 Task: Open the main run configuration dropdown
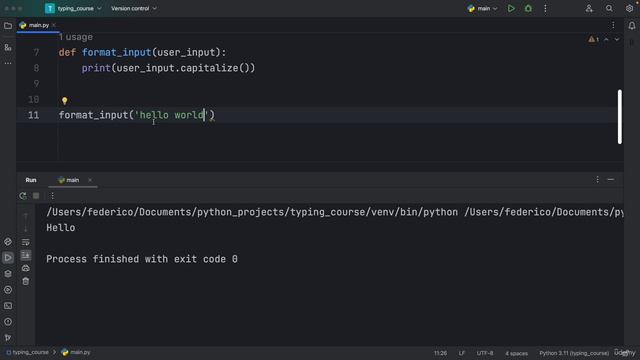[x=482, y=9]
